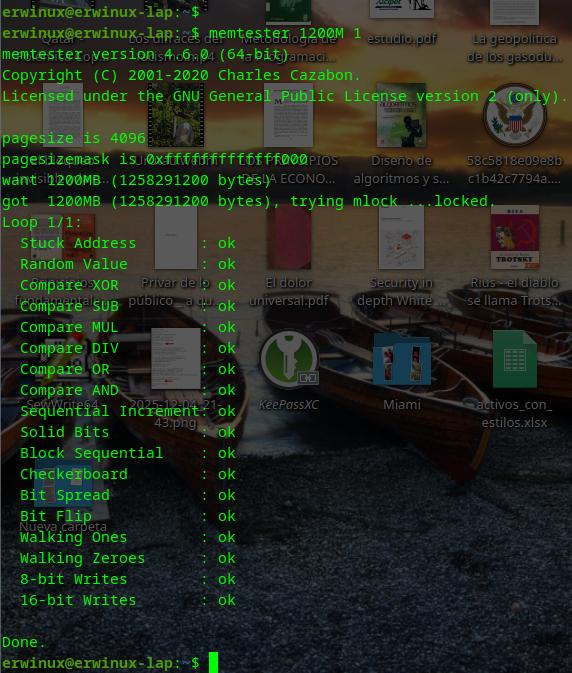
Task: Click the 'pagesize is 4096' terminal line
Action: point(74,138)
